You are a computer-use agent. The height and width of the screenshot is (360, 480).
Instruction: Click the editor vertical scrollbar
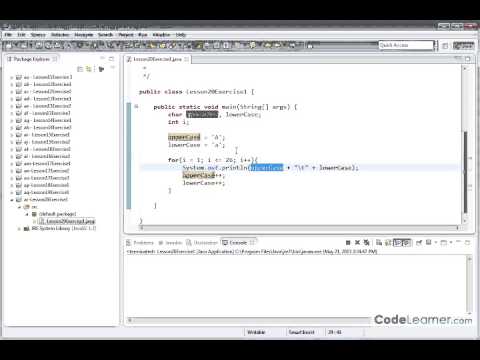(465, 145)
